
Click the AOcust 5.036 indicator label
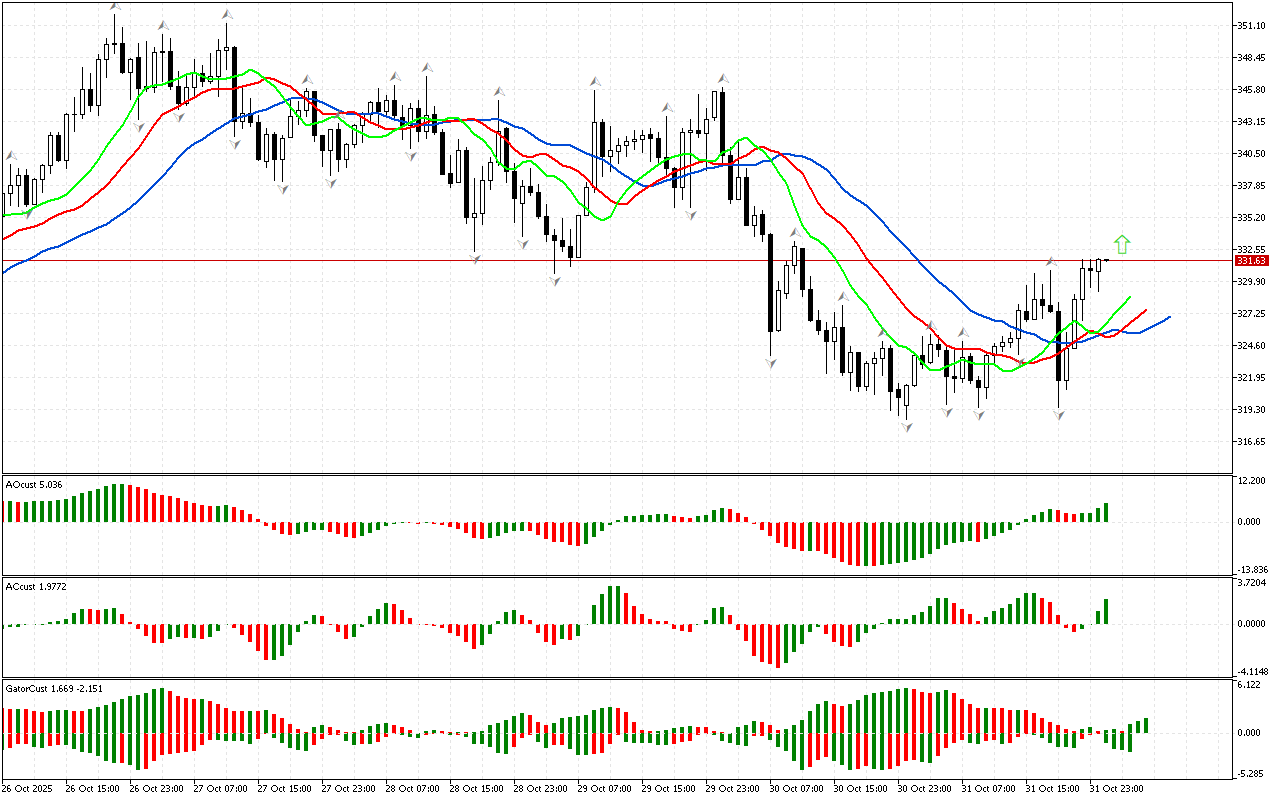34,484
